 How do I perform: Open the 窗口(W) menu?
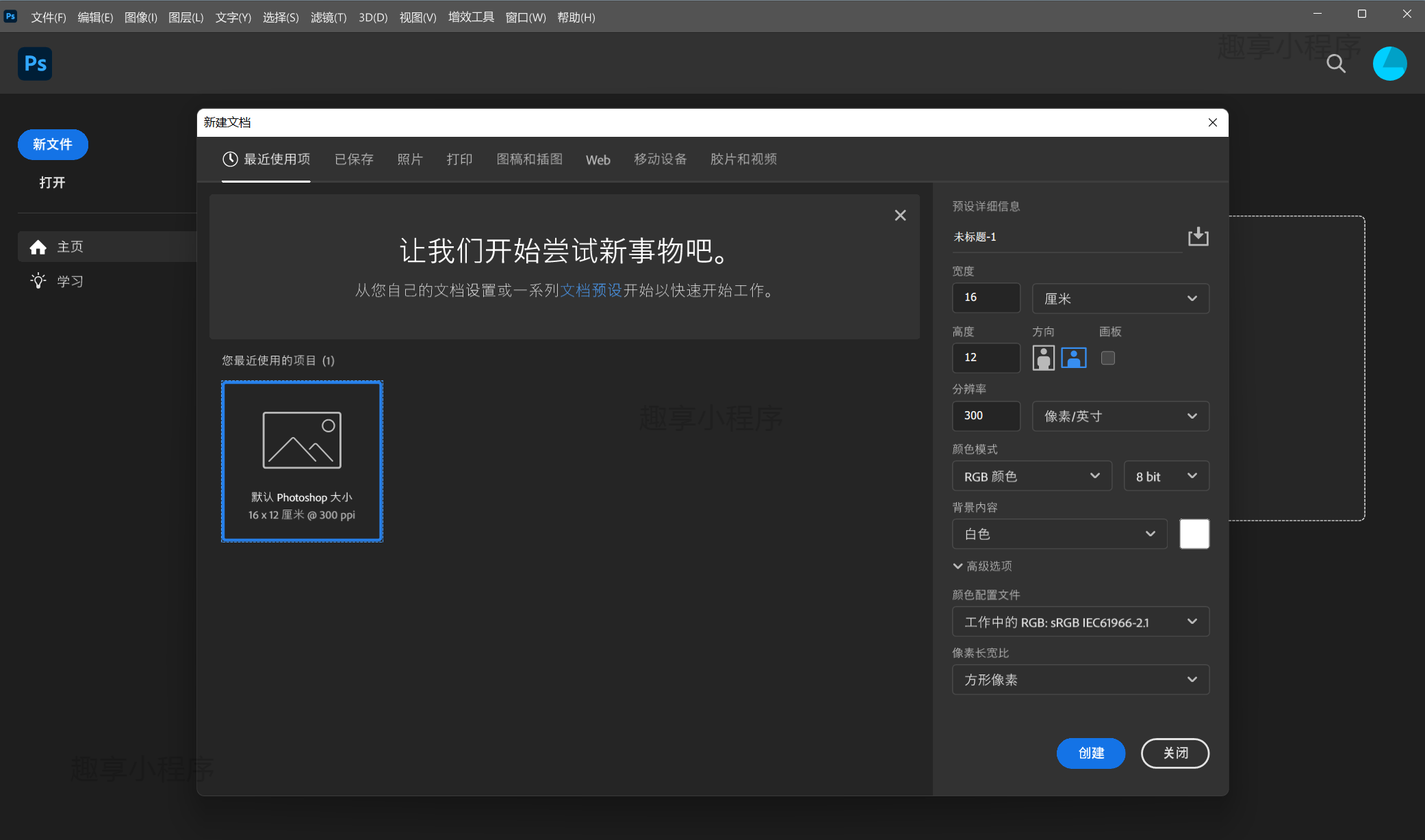pyautogui.click(x=526, y=17)
